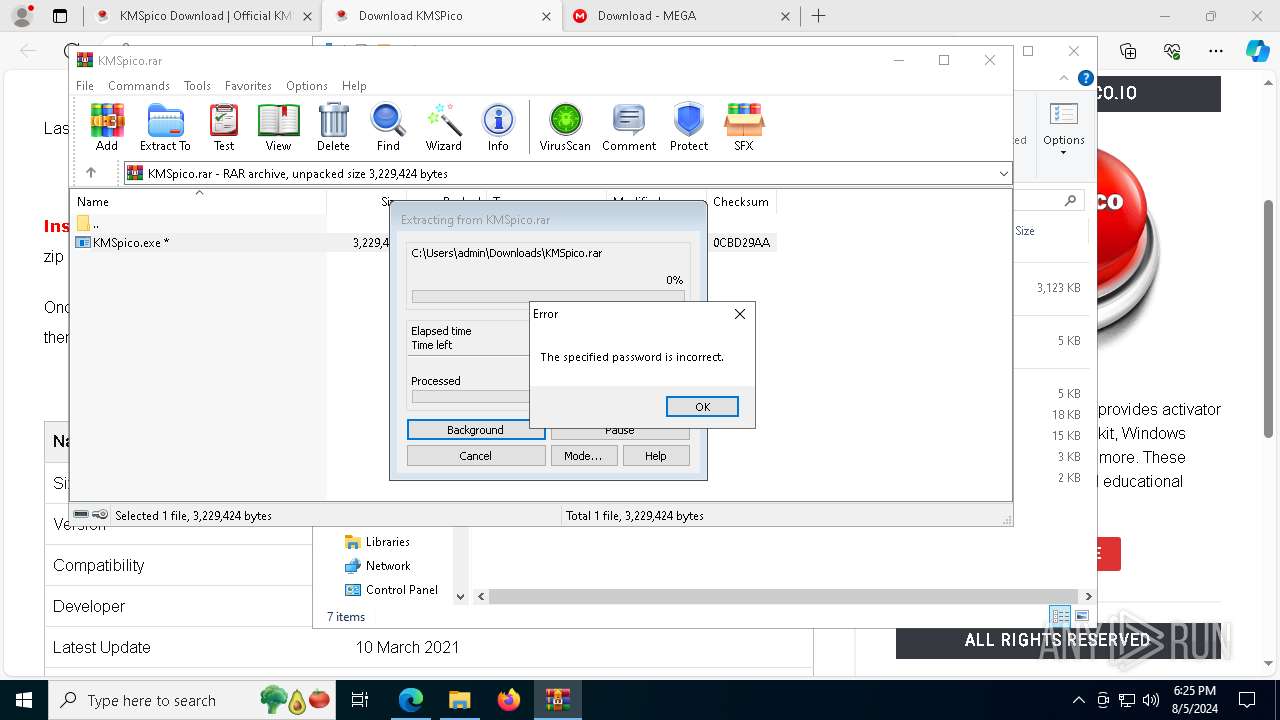1280x720 pixels.
Task: Click the Task View taskbar icon
Action: pyautogui.click(x=361, y=700)
